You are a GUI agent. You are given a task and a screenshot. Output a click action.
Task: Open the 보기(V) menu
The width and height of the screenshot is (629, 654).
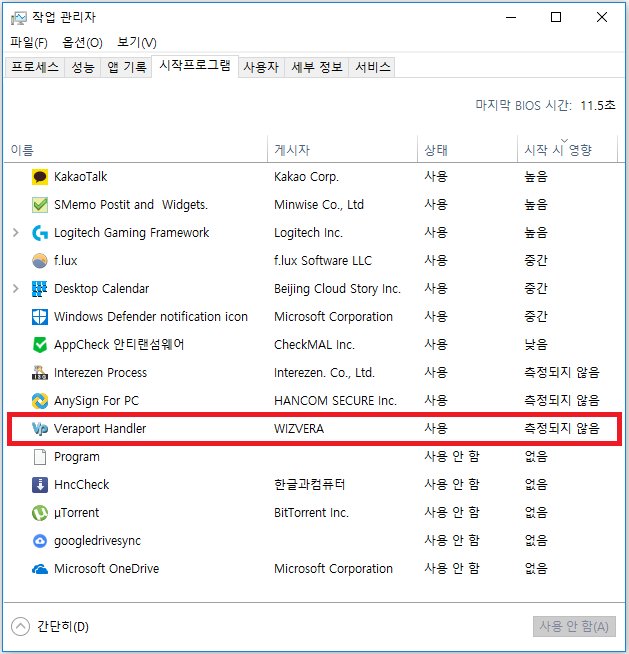137,43
